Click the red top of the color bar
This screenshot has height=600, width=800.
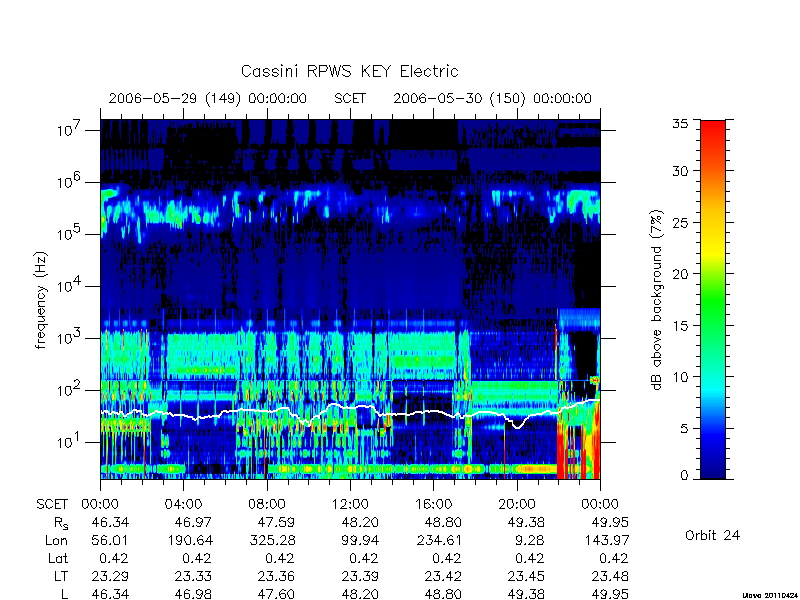713,132
